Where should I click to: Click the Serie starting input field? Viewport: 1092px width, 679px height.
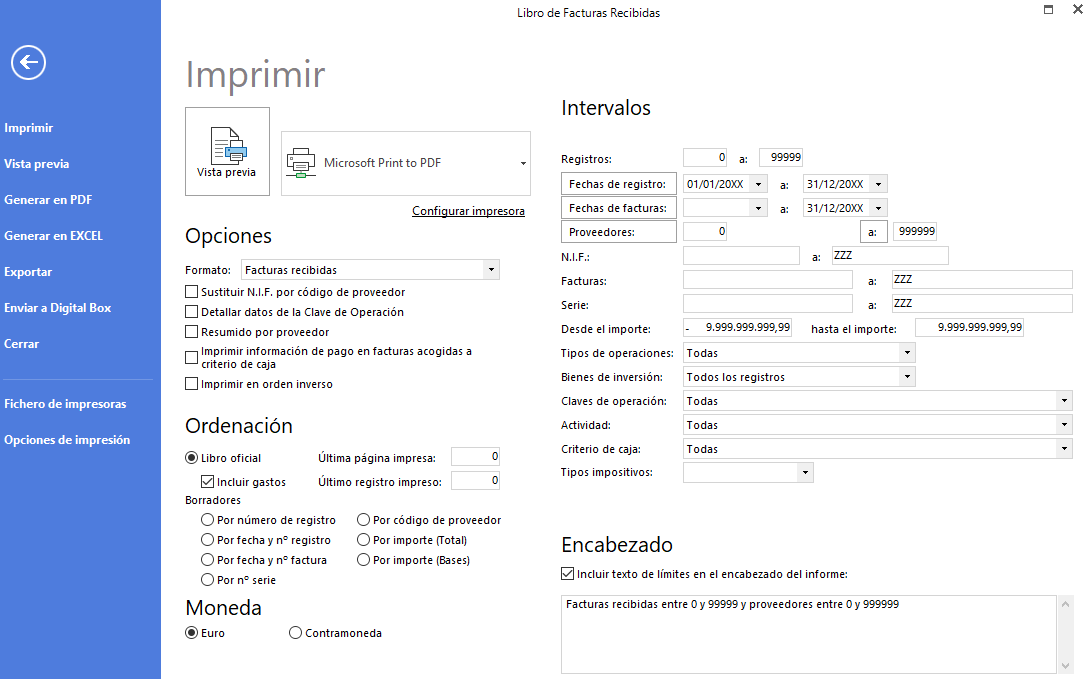pyautogui.click(x=767, y=304)
